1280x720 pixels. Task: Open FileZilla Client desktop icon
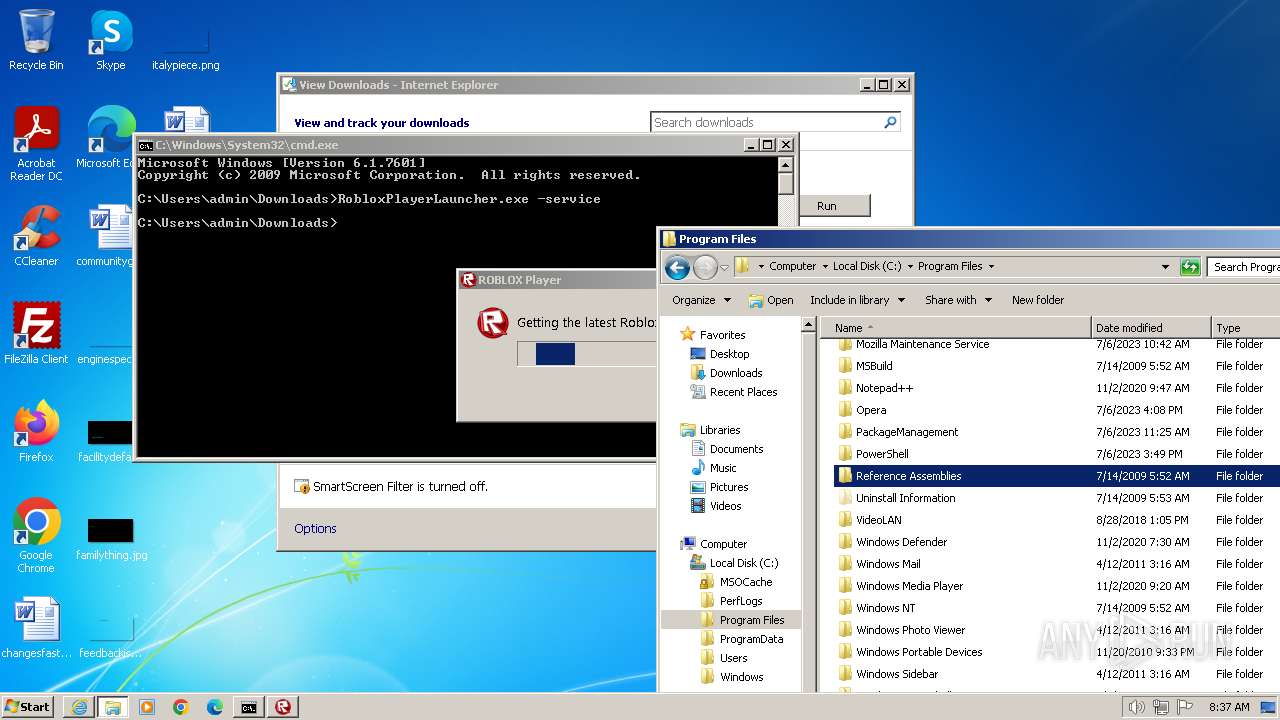36,334
